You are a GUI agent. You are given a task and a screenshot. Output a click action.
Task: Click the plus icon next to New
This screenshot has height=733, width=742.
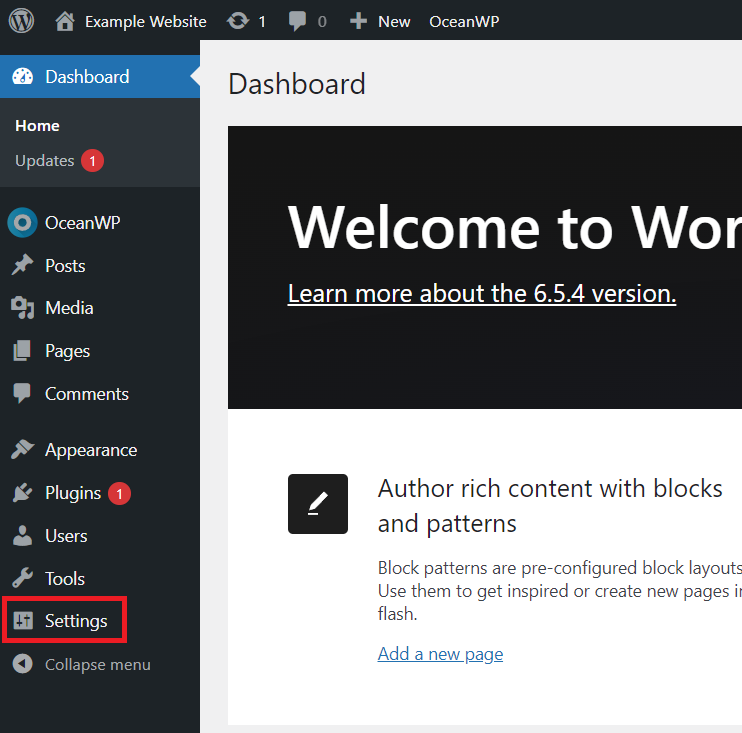coord(358,21)
